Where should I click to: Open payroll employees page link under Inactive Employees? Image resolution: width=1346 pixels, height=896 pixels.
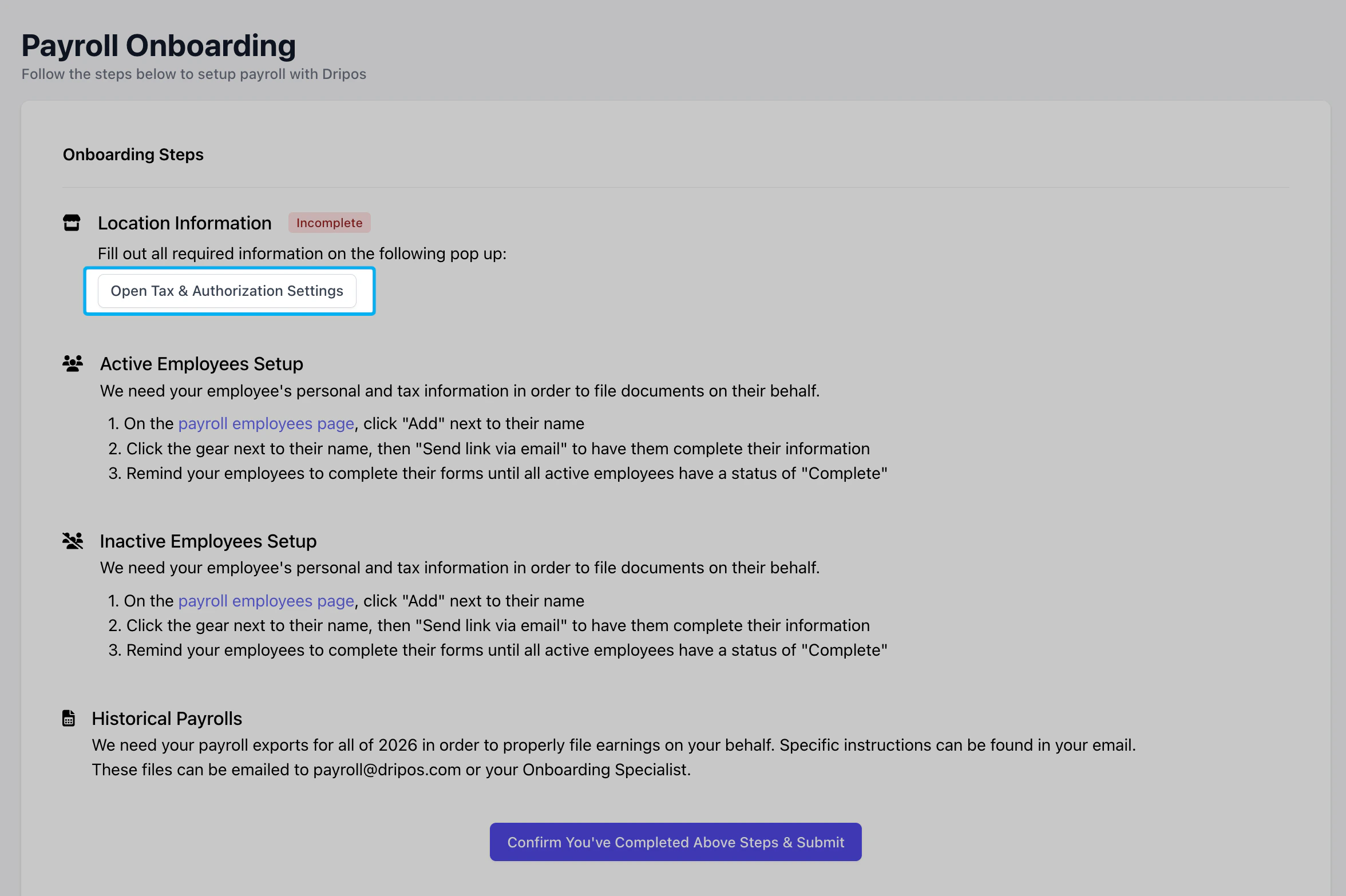click(266, 601)
